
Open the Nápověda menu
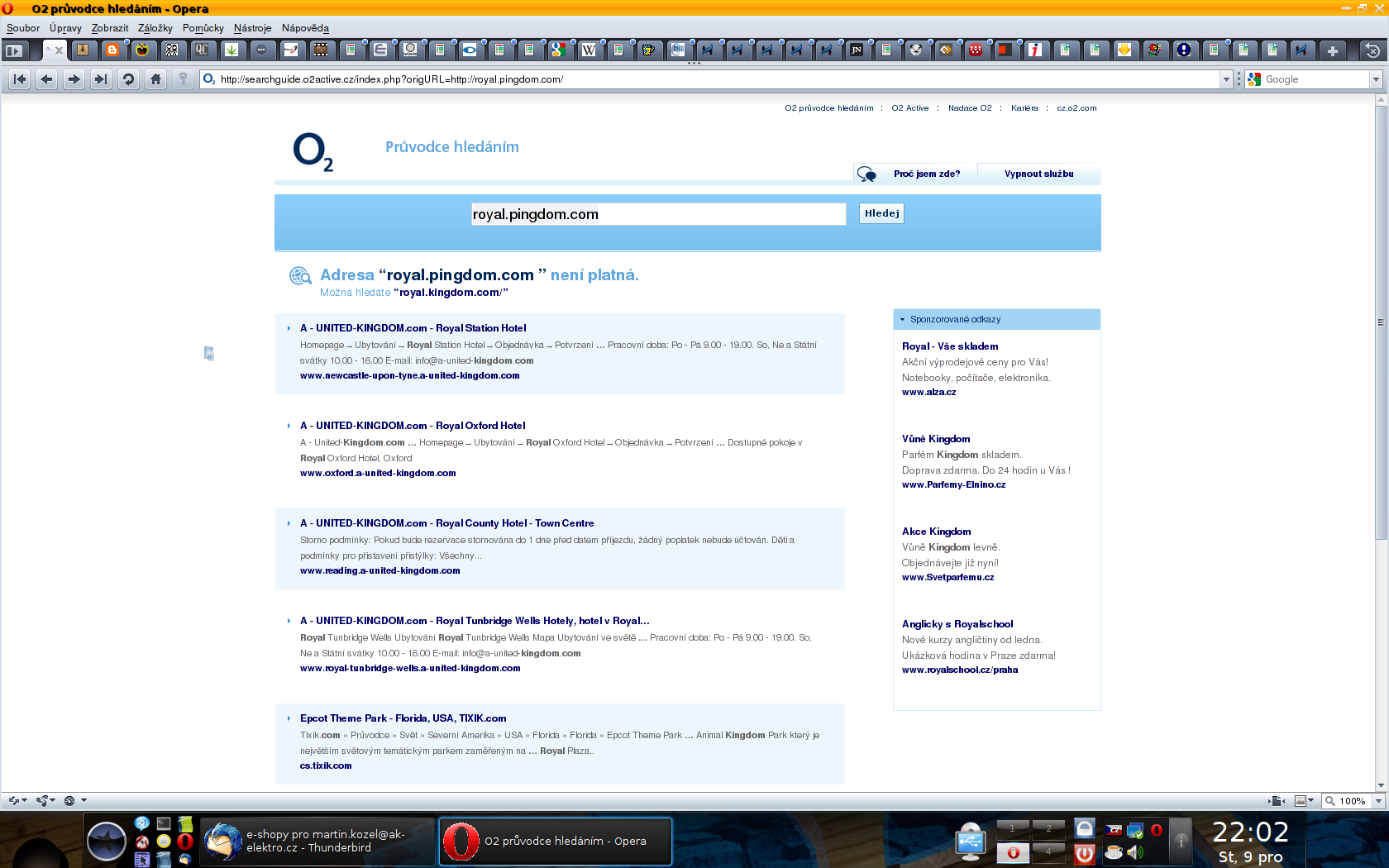pyautogui.click(x=305, y=28)
